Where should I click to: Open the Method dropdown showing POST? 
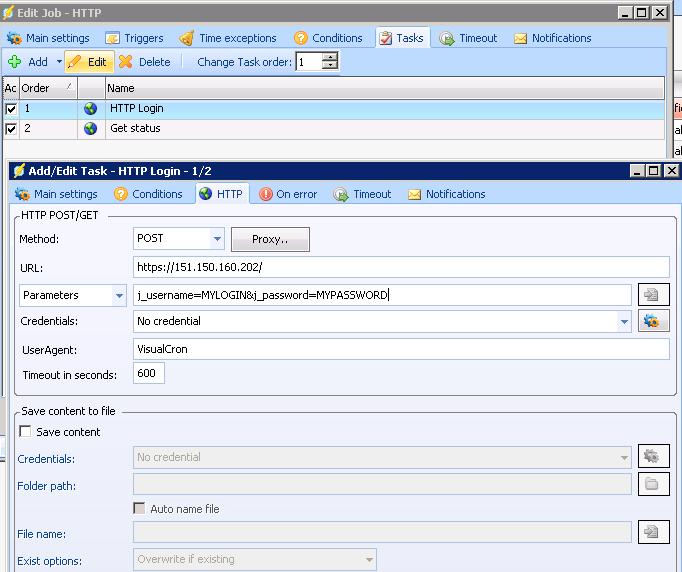coord(217,239)
